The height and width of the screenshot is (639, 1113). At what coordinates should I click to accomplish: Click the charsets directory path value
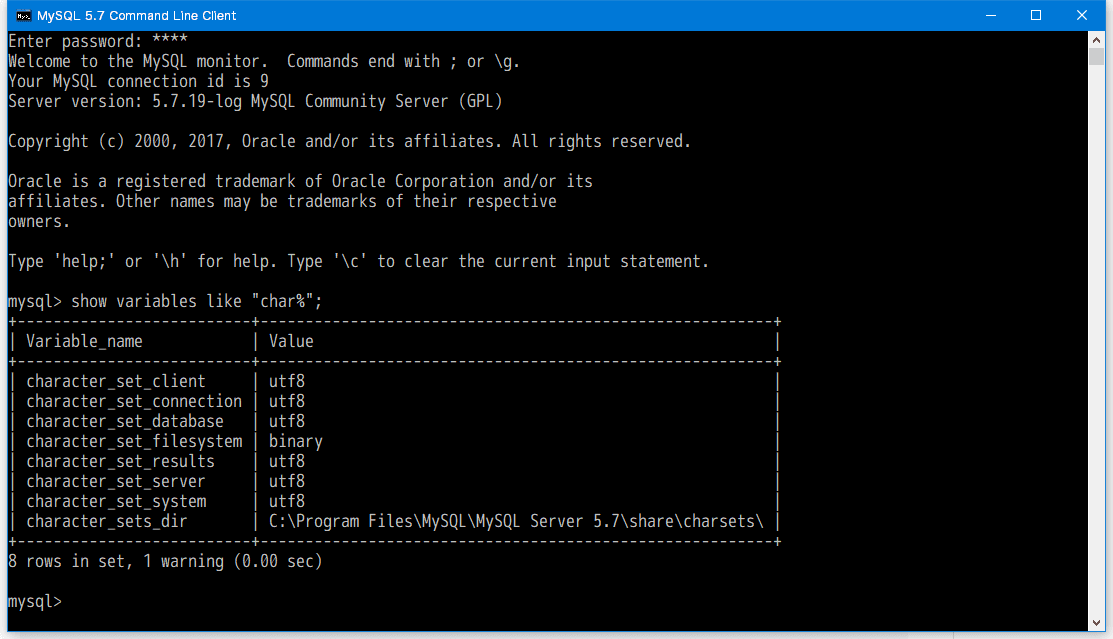pyautogui.click(x=516, y=521)
